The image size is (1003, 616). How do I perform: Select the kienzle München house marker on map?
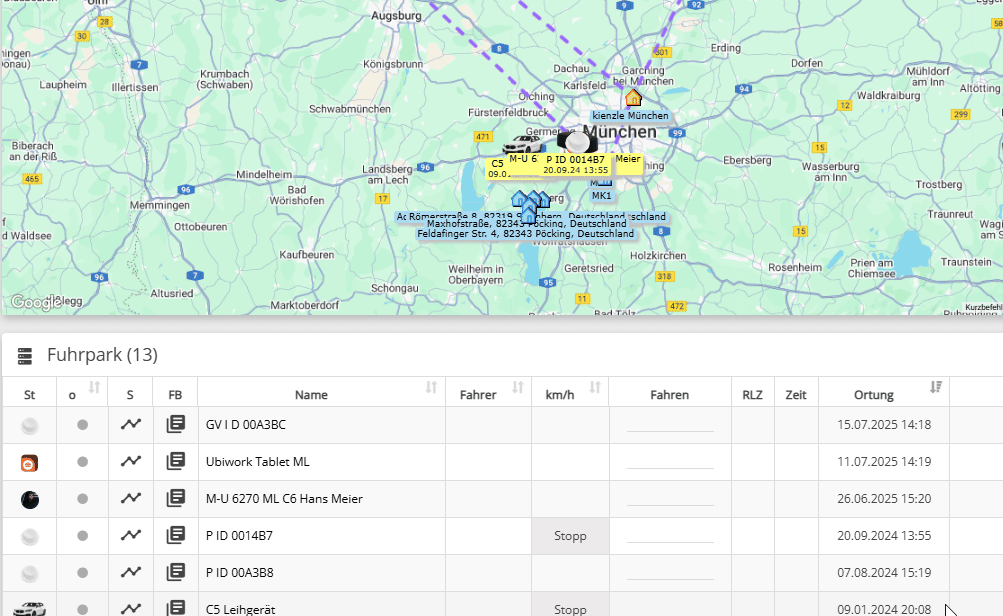pos(633,99)
